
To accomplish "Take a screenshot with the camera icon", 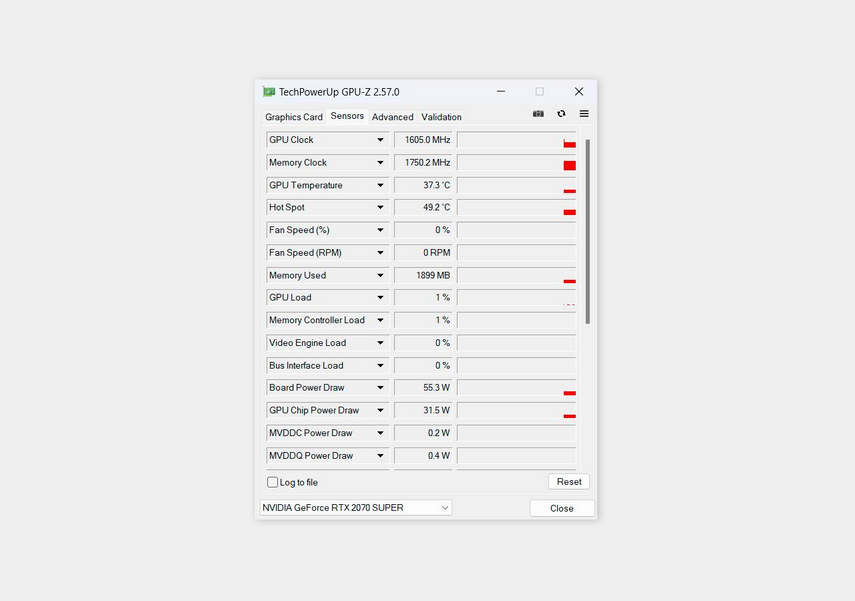I will point(538,113).
